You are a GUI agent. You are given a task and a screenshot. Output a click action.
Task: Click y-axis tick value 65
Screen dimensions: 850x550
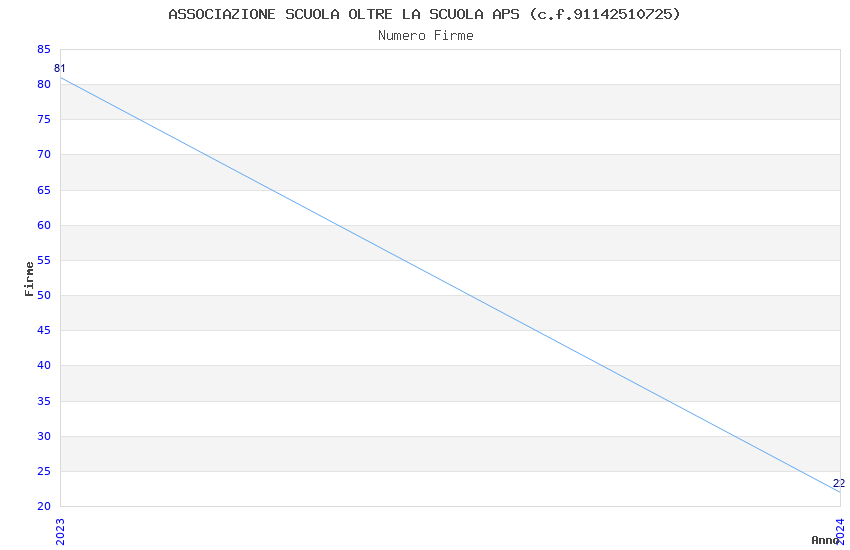(44, 190)
